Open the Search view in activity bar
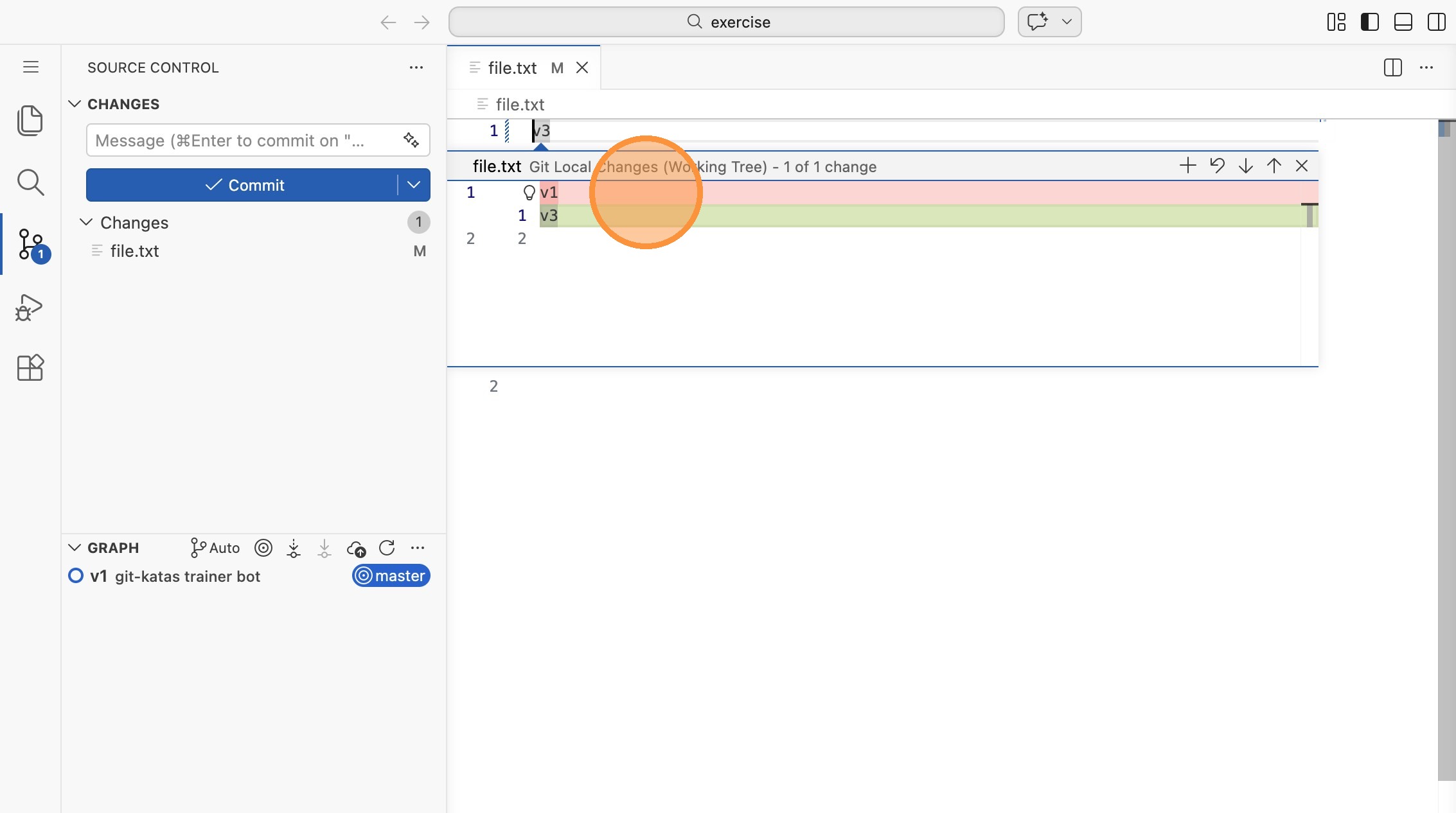The height and width of the screenshot is (813, 1456). 30,182
